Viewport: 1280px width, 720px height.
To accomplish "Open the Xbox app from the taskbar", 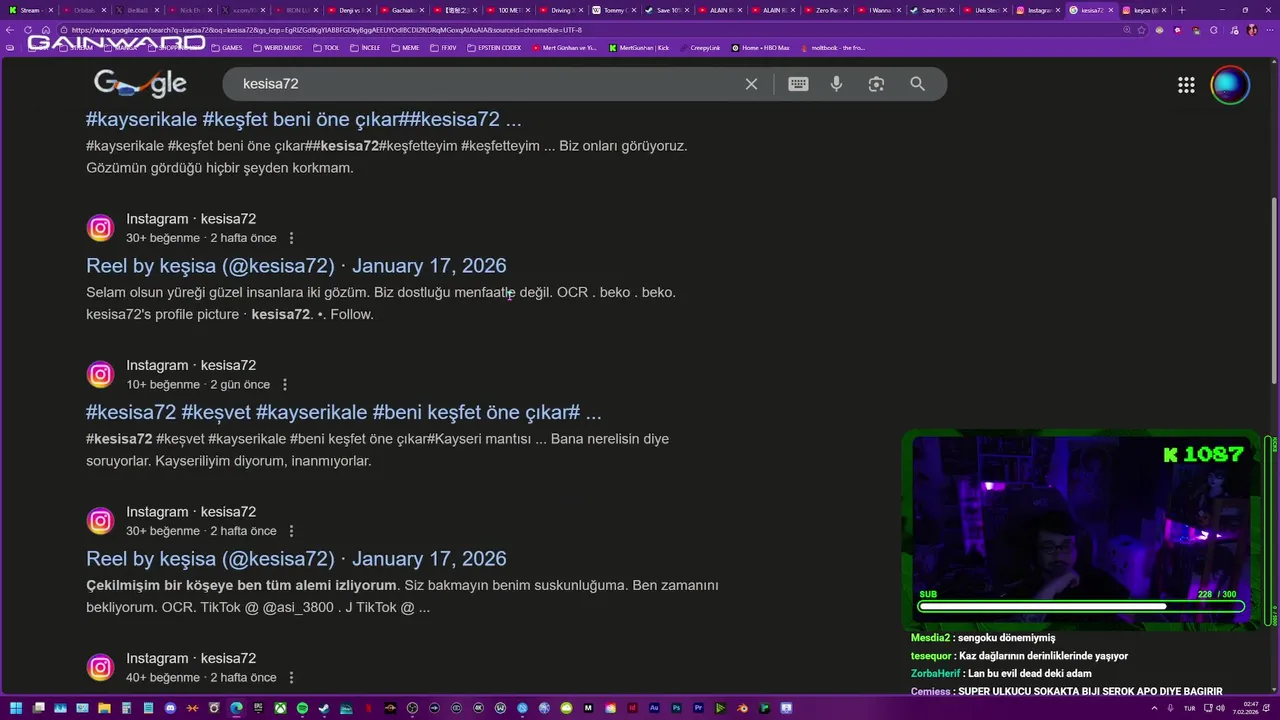I will (x=281, y=708).
